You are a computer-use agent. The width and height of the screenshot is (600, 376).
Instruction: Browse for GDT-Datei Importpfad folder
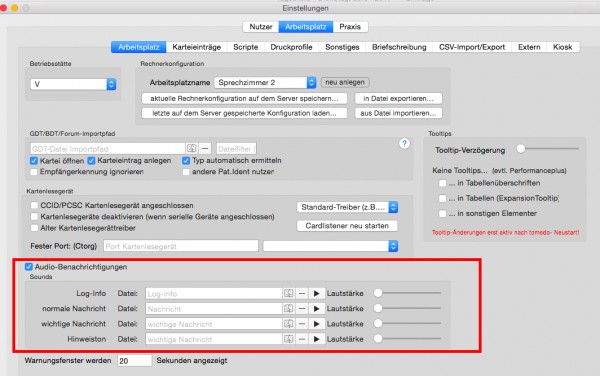(192, 148)
